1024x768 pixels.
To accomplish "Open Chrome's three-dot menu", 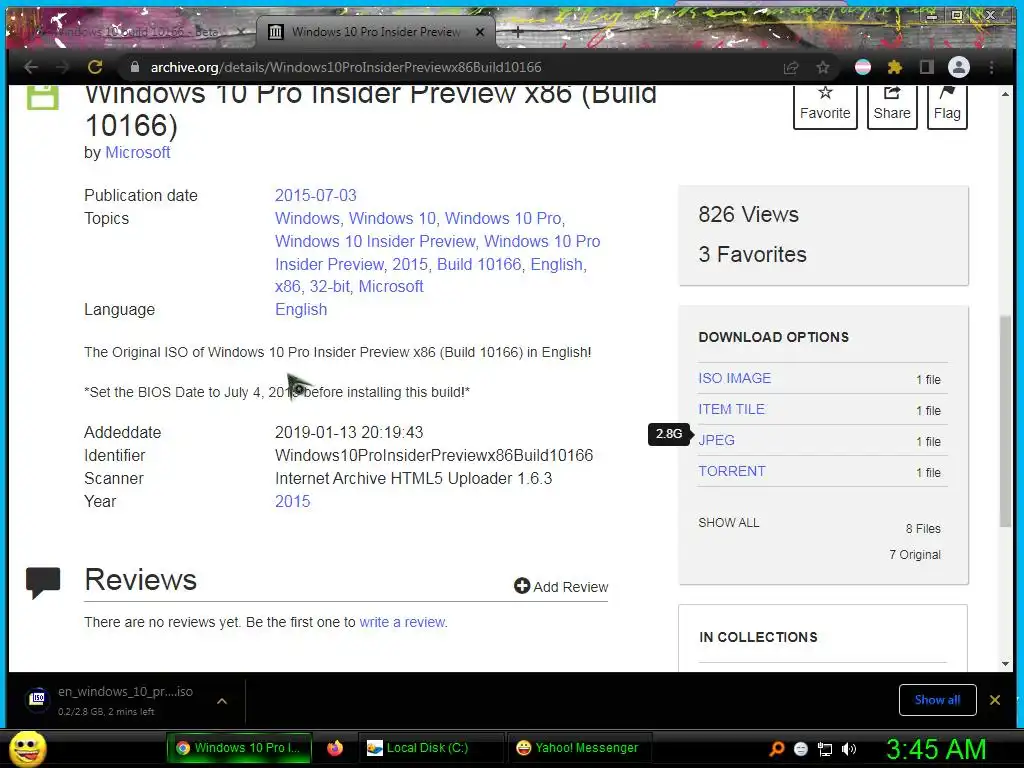I will click(x=991, y=67).
